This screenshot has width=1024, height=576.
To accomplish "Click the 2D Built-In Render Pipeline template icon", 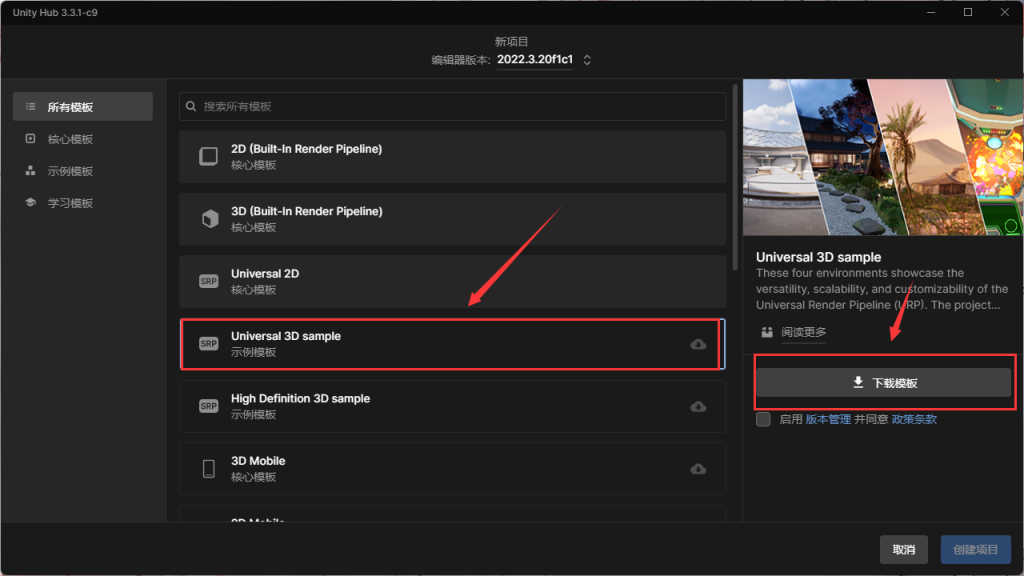I will click(x=208, y=157).
